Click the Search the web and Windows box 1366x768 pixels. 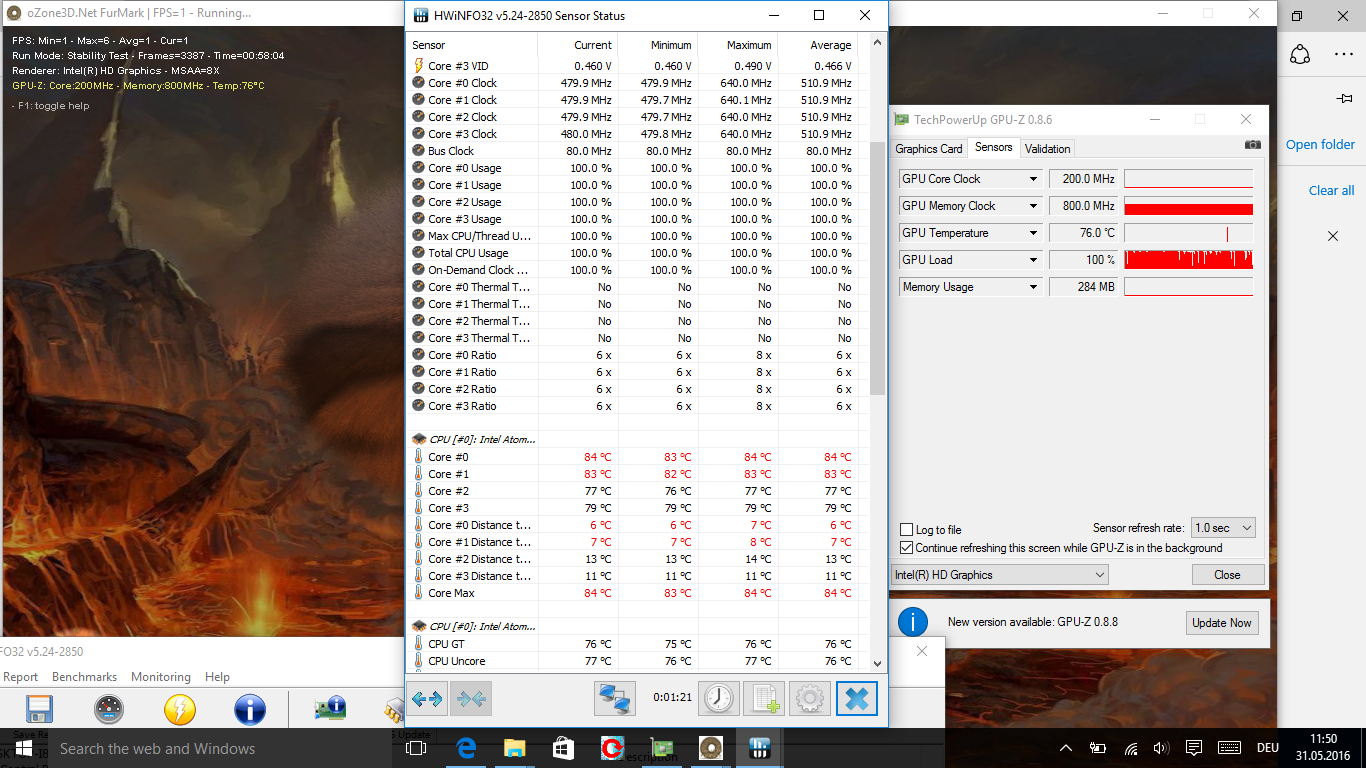(220, 748)
